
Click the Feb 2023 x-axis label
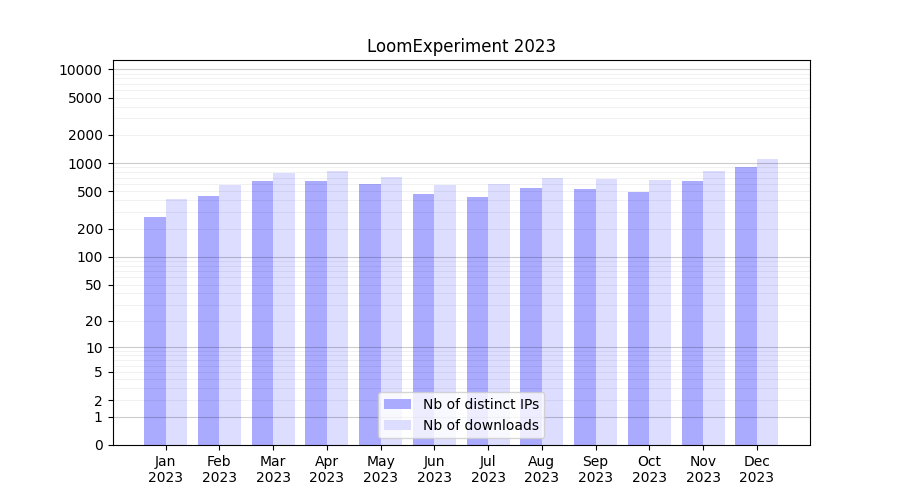219,469
